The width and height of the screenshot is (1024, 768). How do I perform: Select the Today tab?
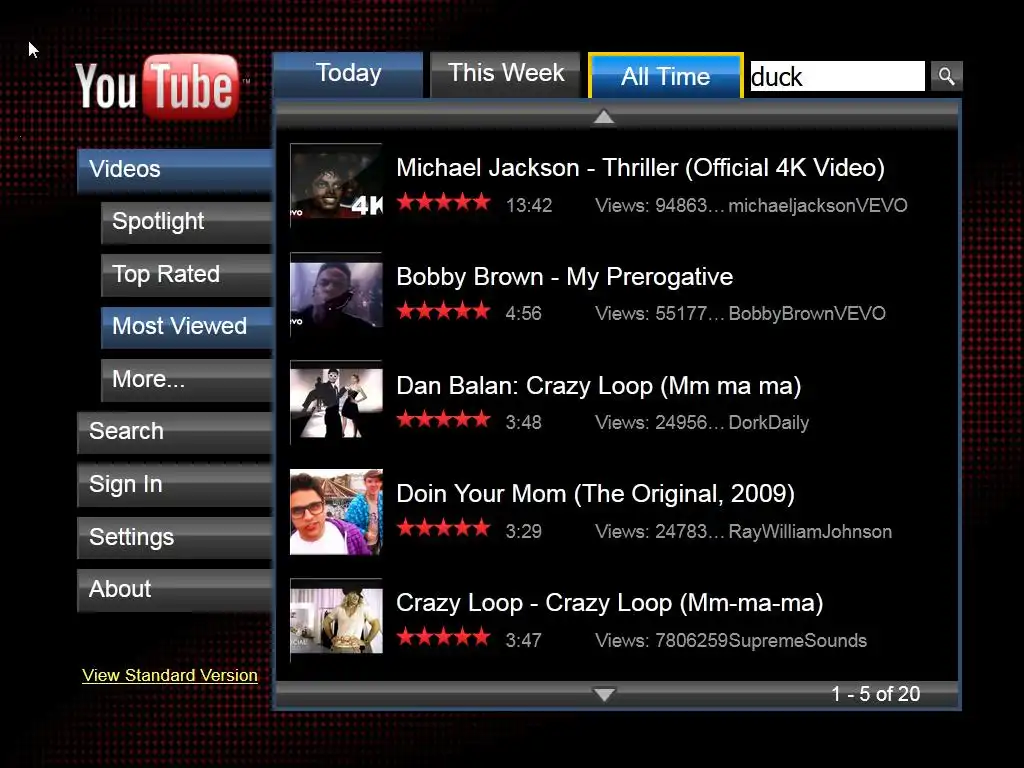[x=348, y=74]
